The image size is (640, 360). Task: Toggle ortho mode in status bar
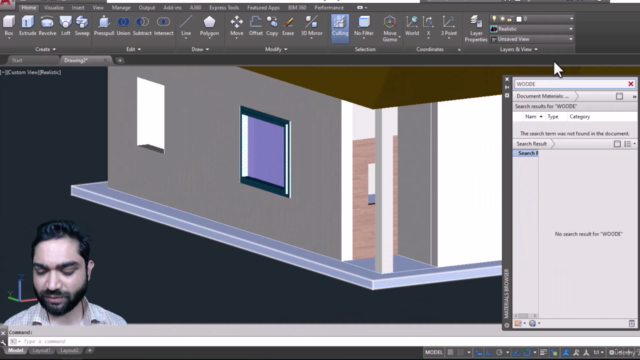tap(489, 352)
